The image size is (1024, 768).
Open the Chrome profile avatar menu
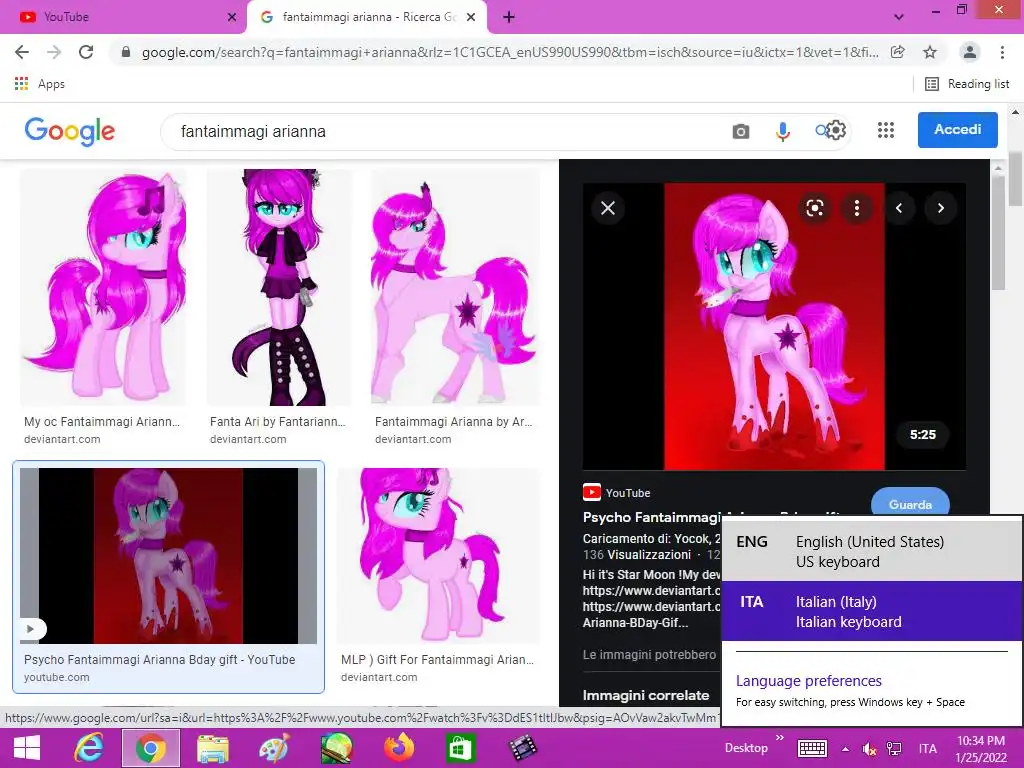click(970, 52)
